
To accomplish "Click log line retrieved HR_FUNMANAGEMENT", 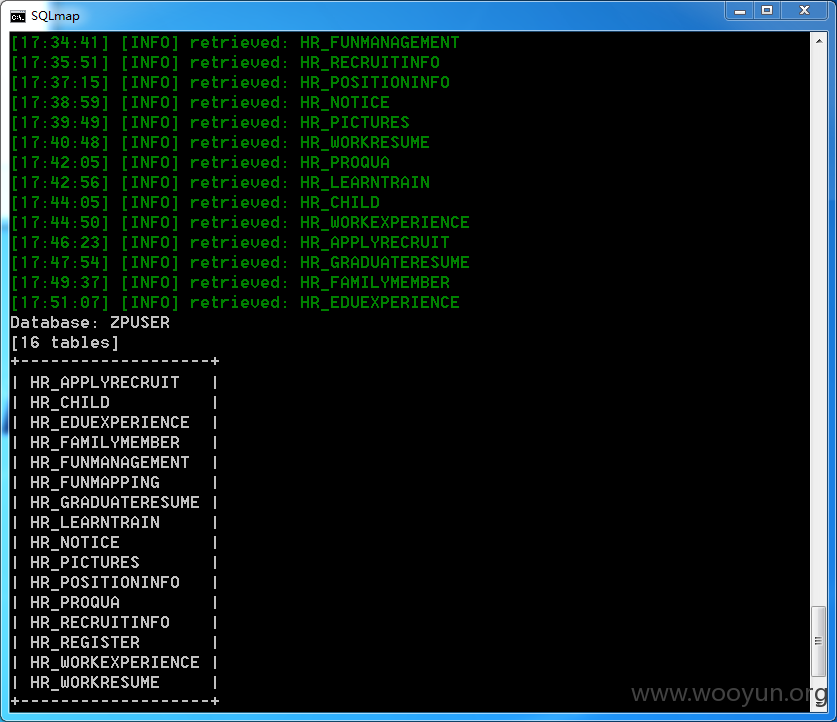I will point(235,43).
